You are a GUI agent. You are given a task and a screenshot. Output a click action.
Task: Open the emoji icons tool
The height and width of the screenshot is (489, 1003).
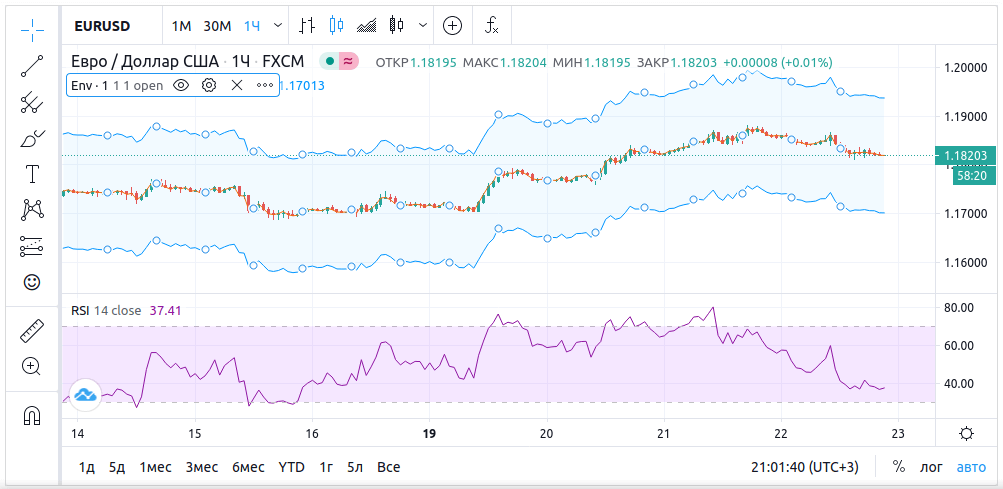pos(32,282)
